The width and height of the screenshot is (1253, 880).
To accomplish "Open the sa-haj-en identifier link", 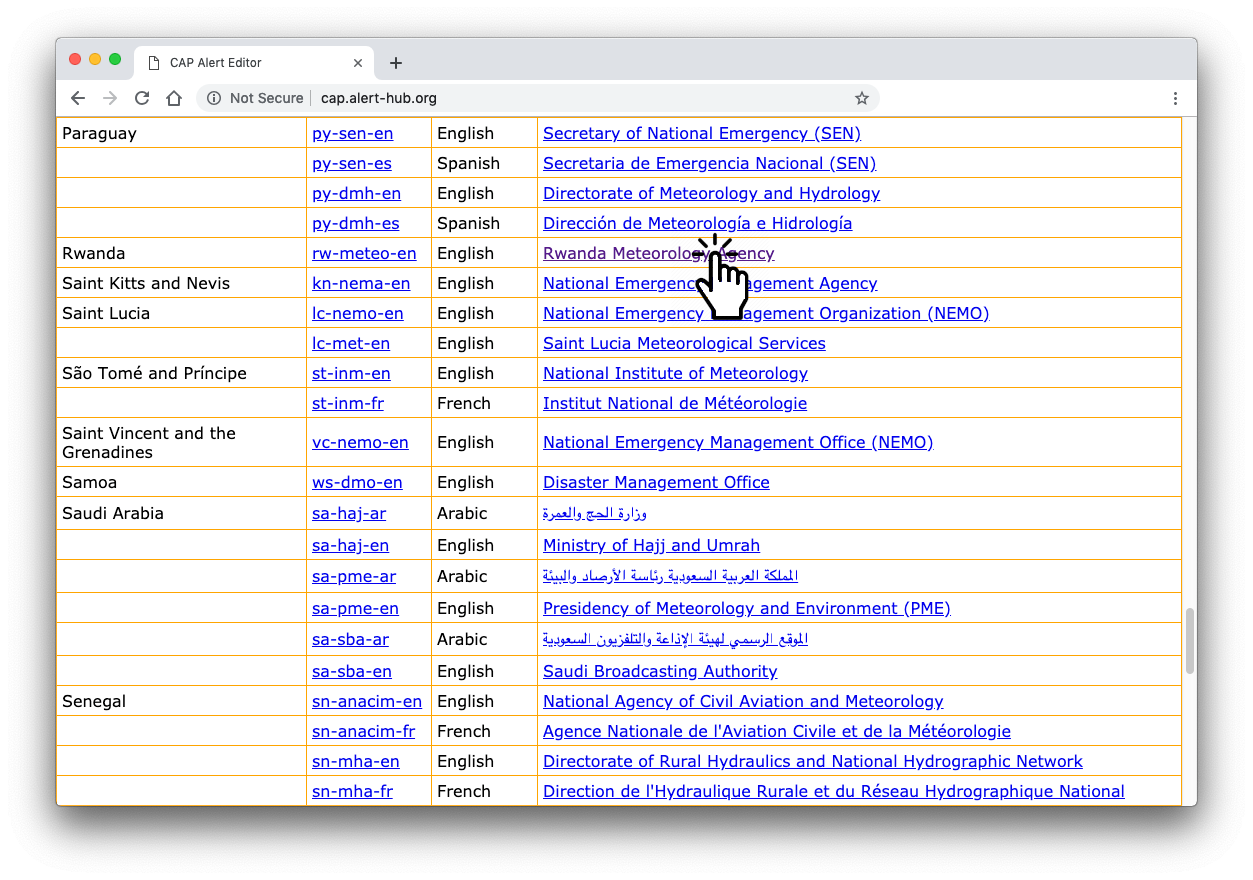I will [350, 545].
